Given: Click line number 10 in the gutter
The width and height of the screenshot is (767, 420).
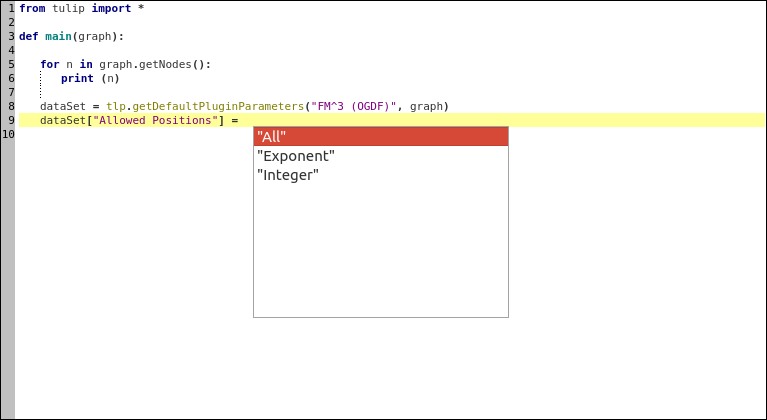Looking at the screenshot, I should coord(8,134).
